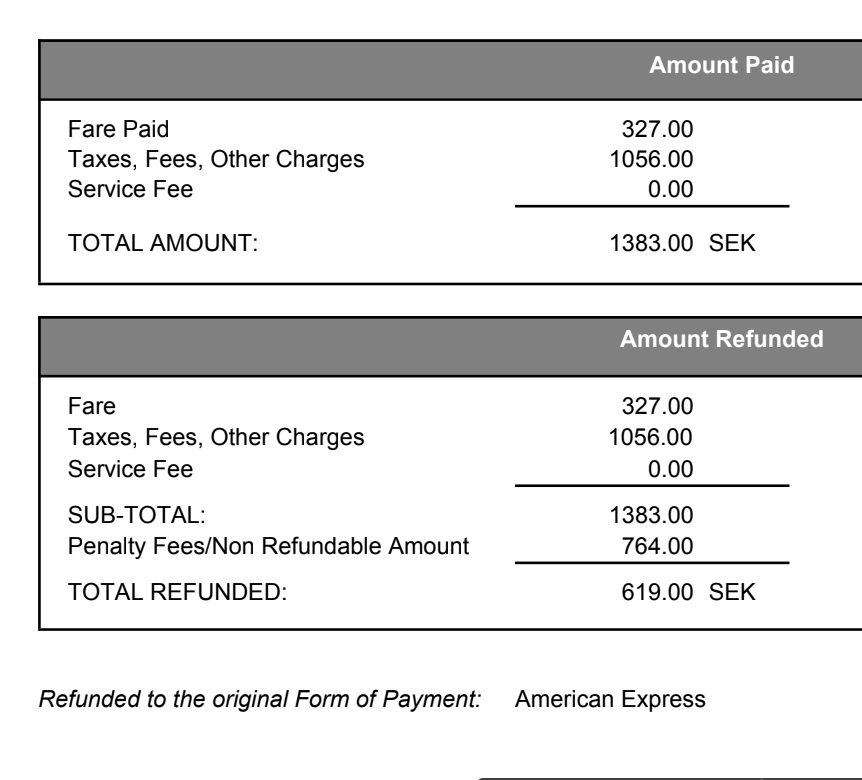Select the Fare Paid label
Screen dimensions: 862x780
click(x=118, y=130)
